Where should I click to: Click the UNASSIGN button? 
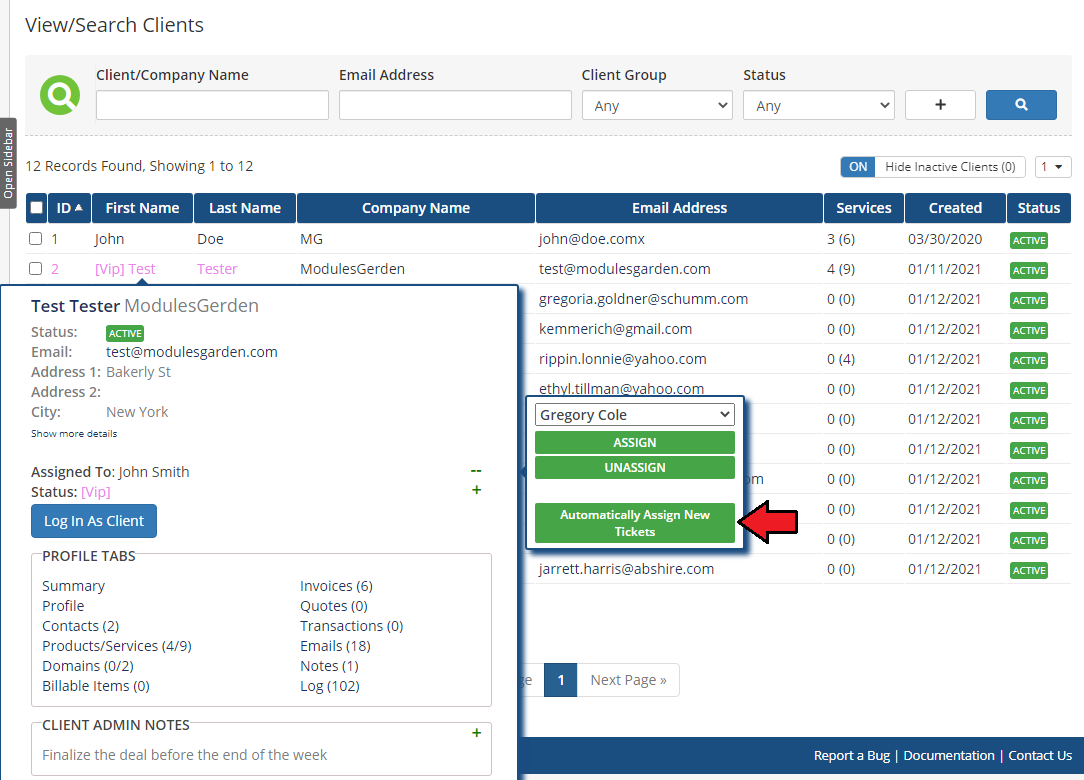click(x=635, y=467)
